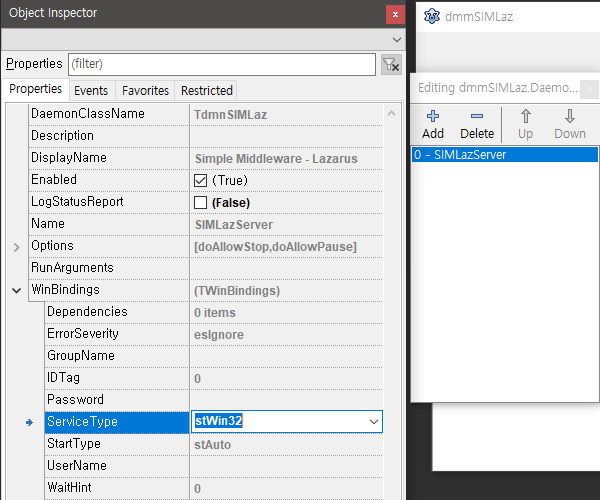The height and width of the screenshot is (500, 600).
Task: Select the 0 - SIMLazServer list item
Action: [505, 155]
